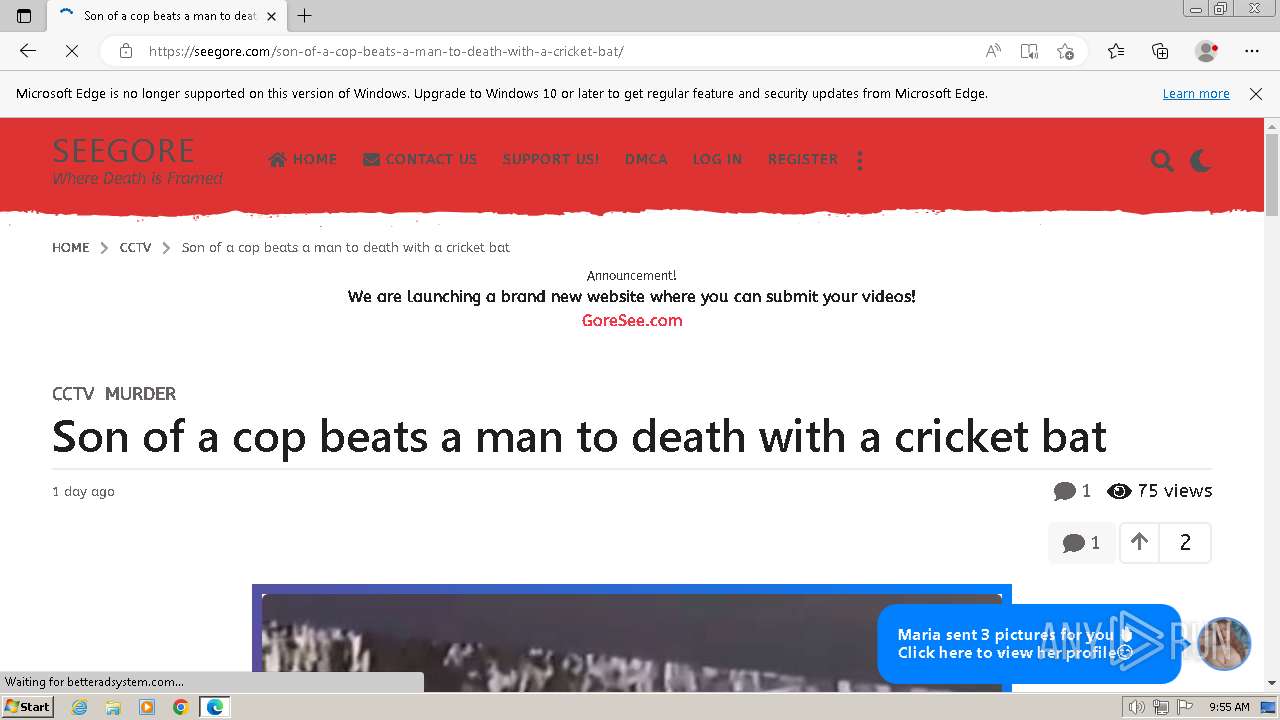Stop loading the page
This screenshot has height=720, width=1280.
74,51
